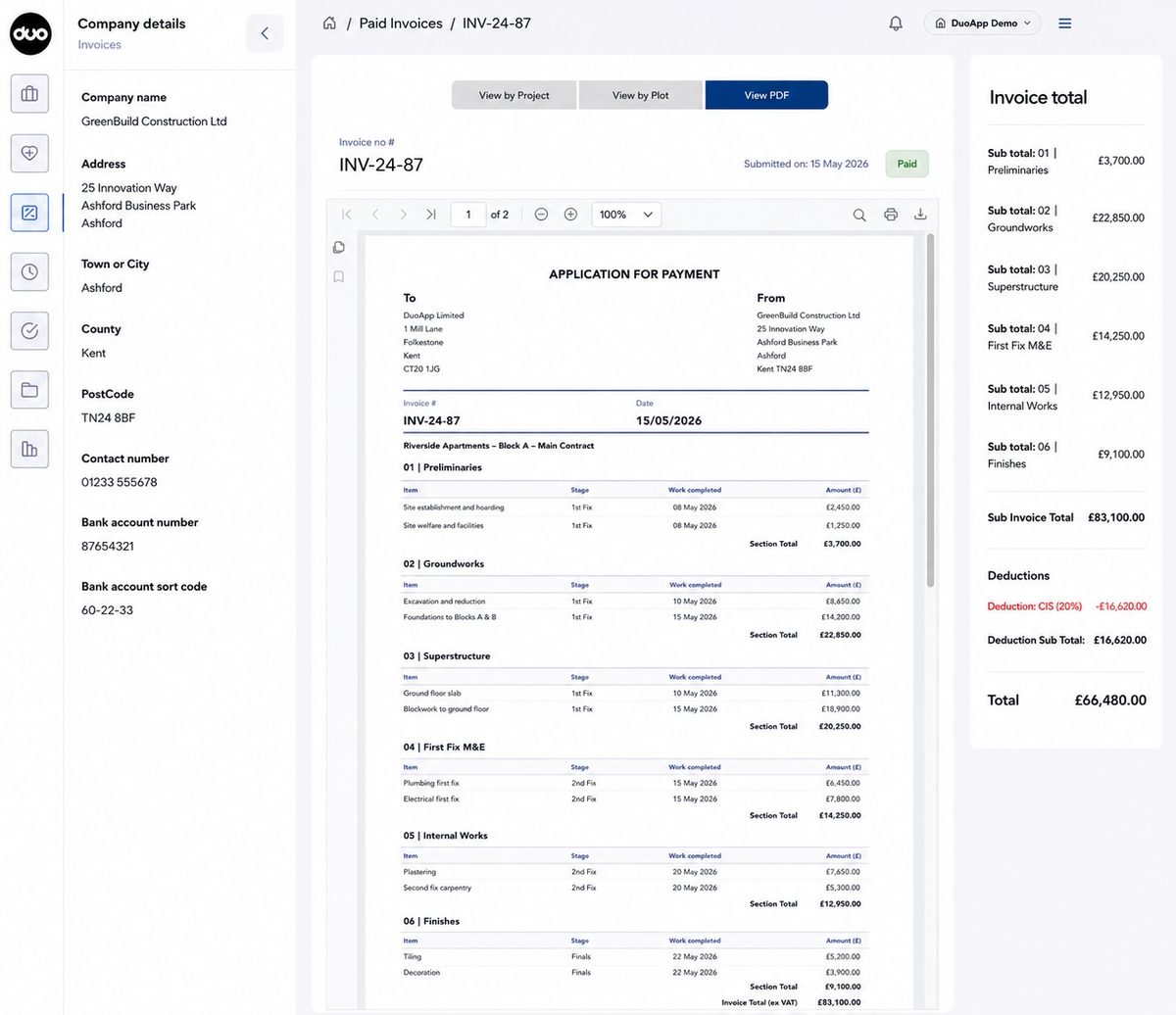This screenshot has height=1015, width=1176.
Task: Open the PDF thumbnails panel icon
Action: tap(339, 247)
